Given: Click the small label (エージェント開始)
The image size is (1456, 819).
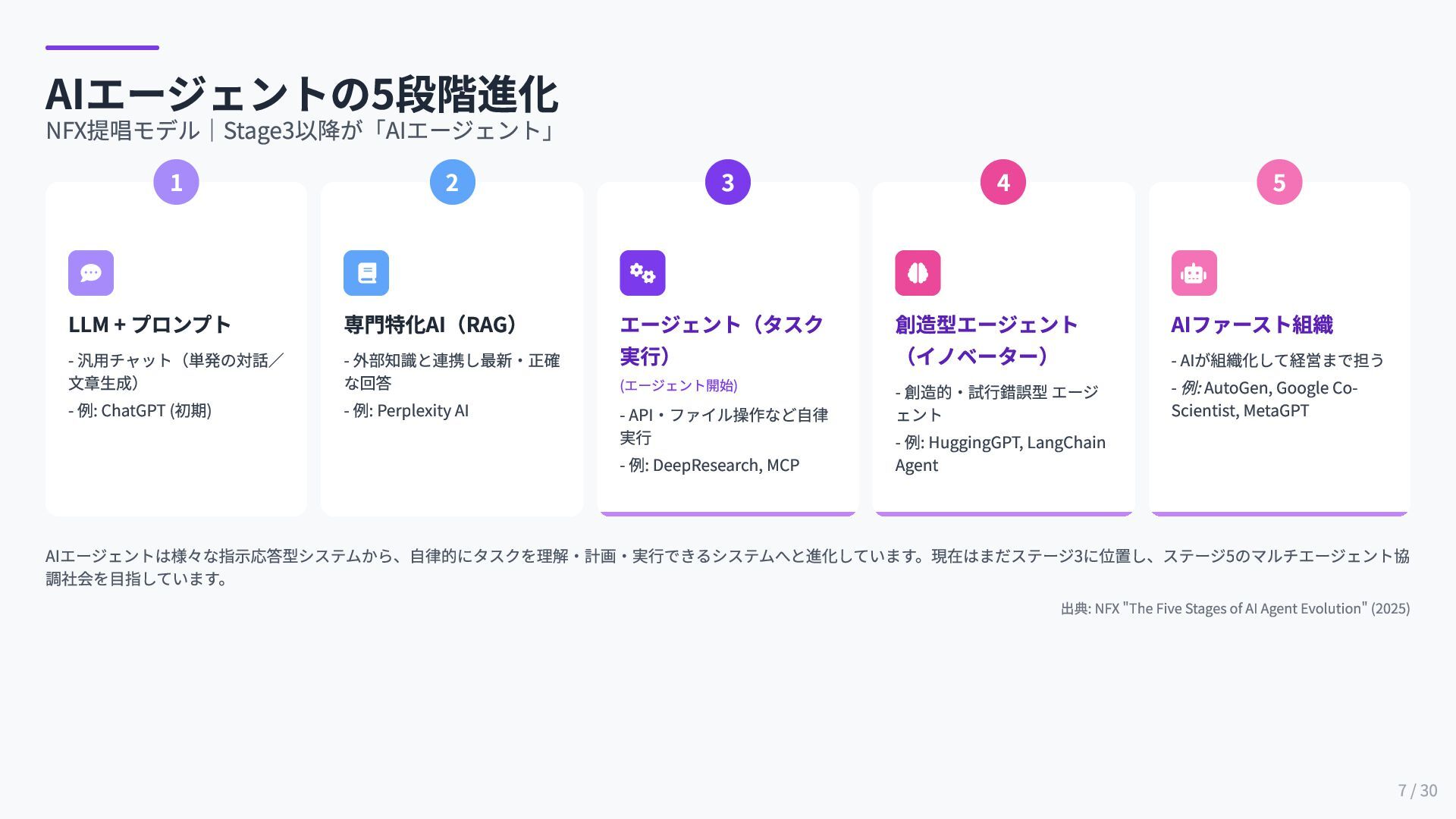Looking at the screenshot, I should 679,385.
